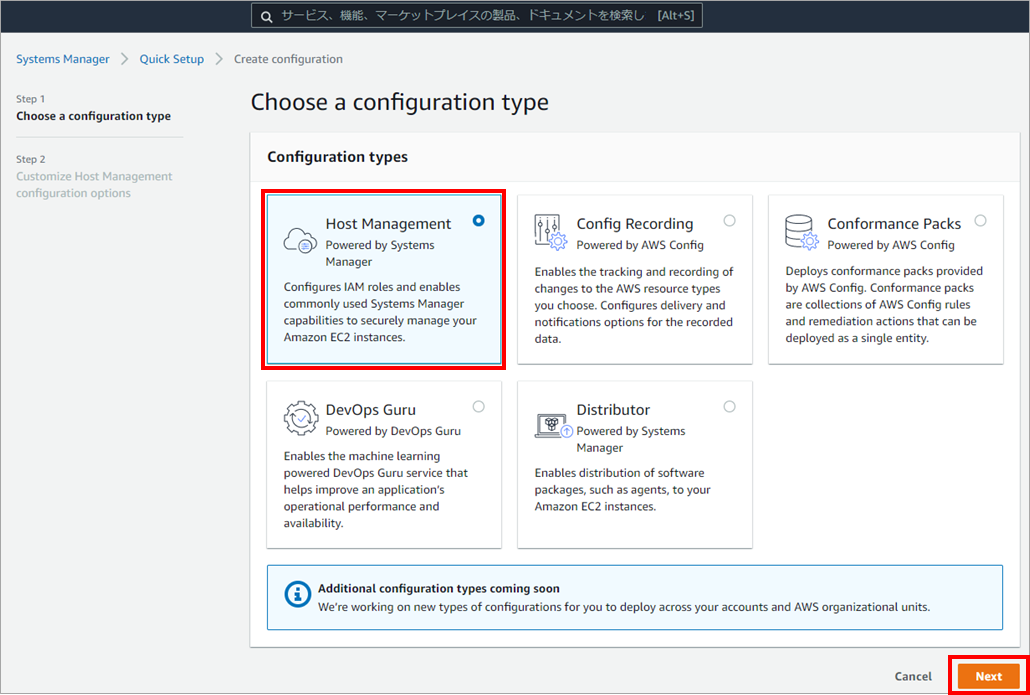Click the 'Step 1' label in sidebar
This screenshot has width=1030, height=695.
click(30, 99)
